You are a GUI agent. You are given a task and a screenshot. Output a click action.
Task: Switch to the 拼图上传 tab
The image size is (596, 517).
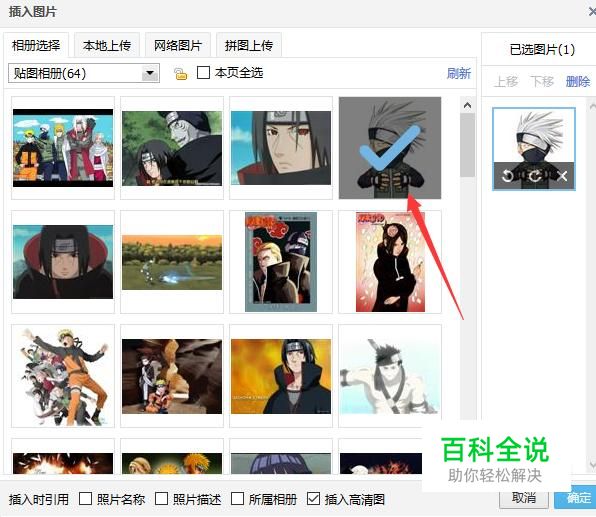click(249, 46)
